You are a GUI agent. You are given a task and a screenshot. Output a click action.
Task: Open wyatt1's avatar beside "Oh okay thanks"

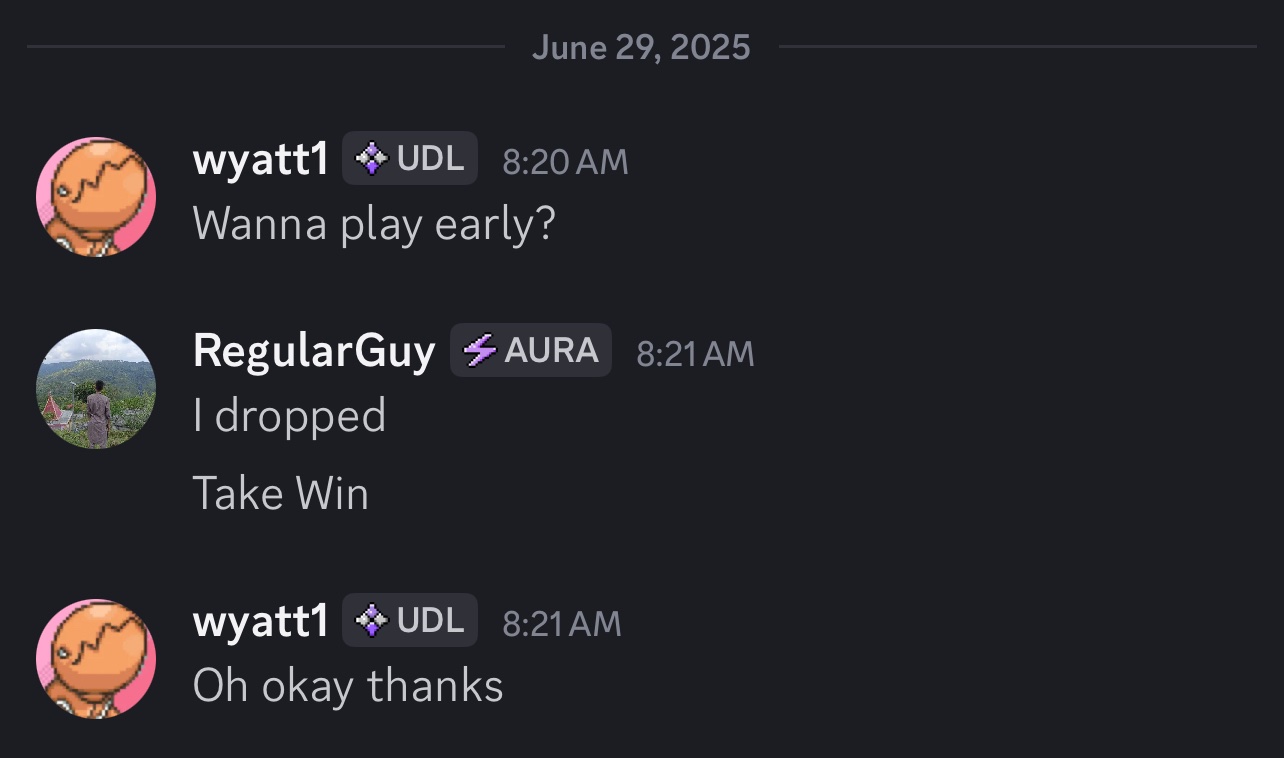[x=96, y=659]
